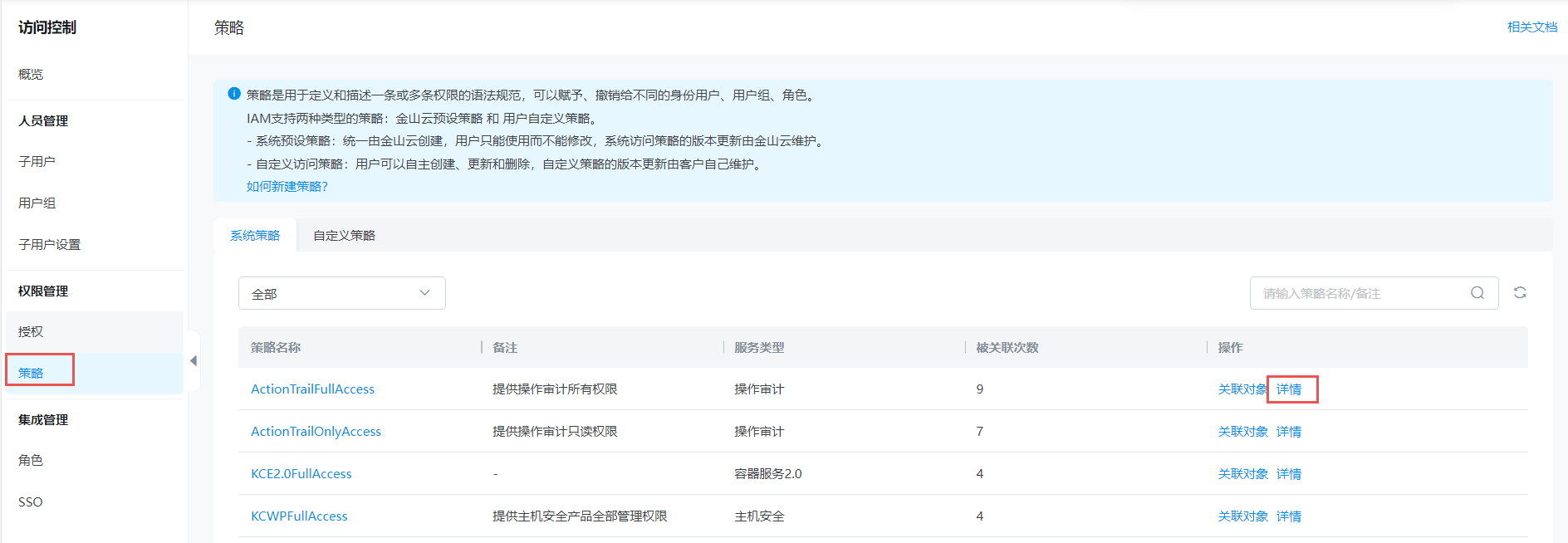Open the 全部 filter dropdown
The width and height of the screenshot is (1568, 543).
click(x=341, y=294)
